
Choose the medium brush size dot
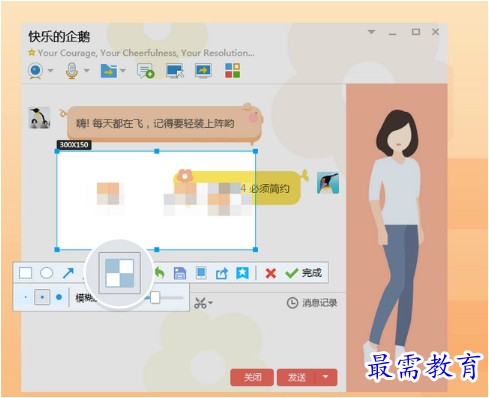pyautogui.click(x=42, y=297)
